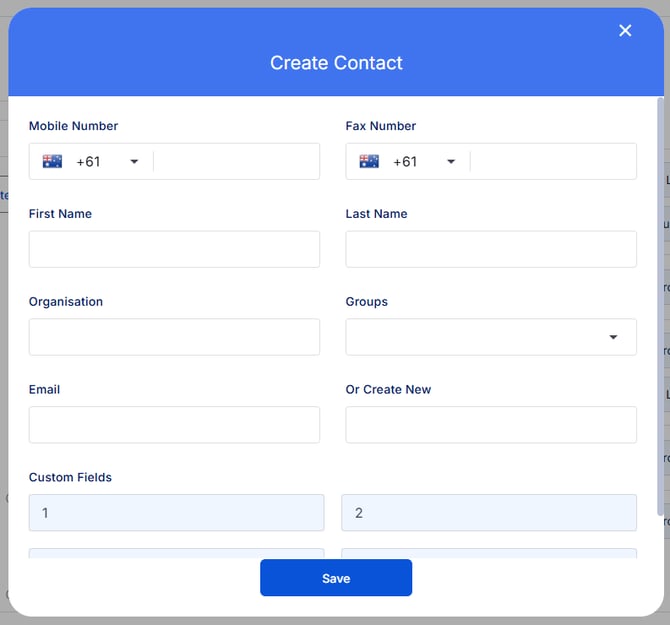Select the Last Name field
The height and width of the screenshot is (625, 670).
click(x=491, y=249)
